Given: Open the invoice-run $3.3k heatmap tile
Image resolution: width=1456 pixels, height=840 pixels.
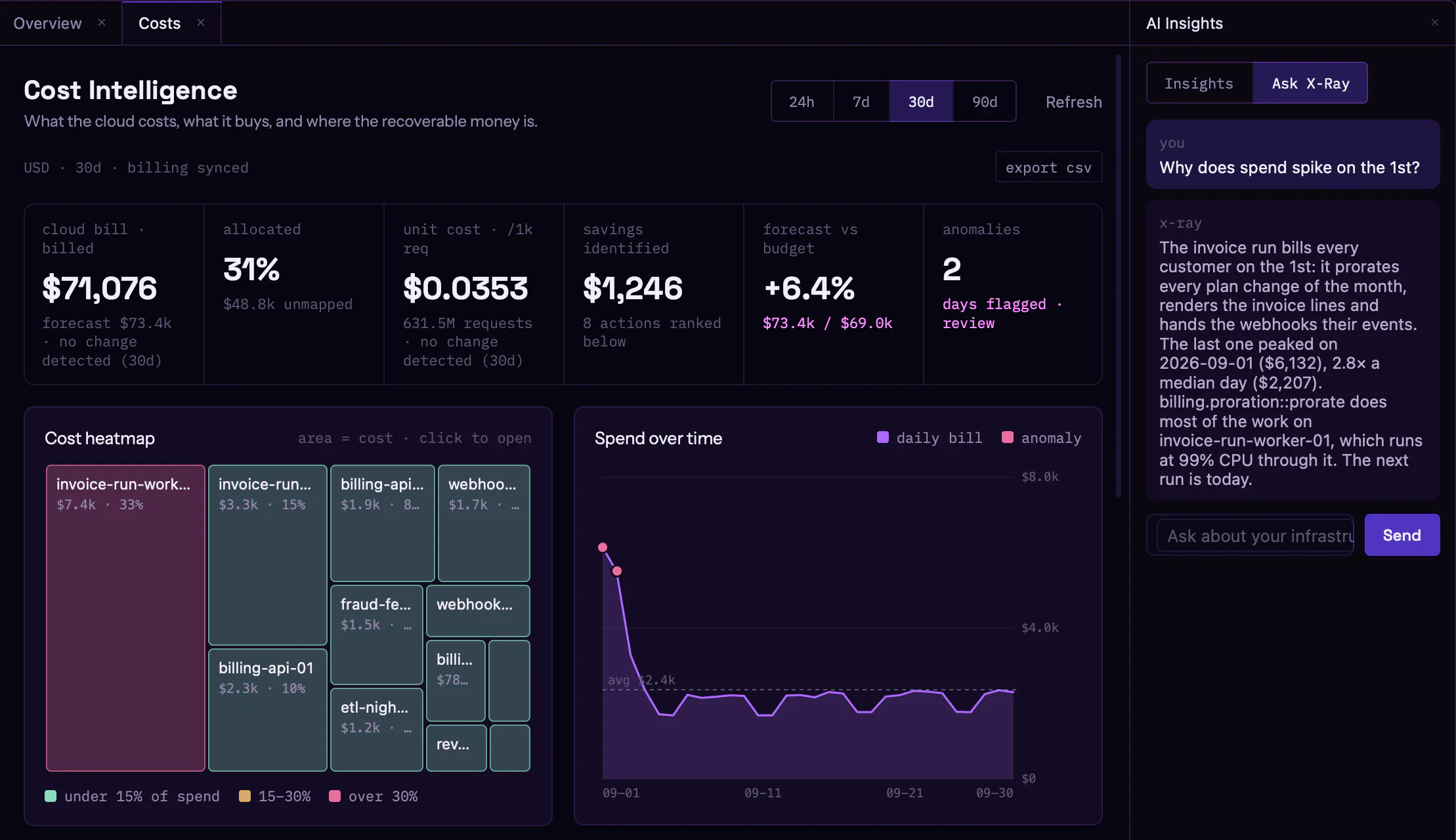Looking at the screenshot, I should pyautogui.click(x=268, y=555).
